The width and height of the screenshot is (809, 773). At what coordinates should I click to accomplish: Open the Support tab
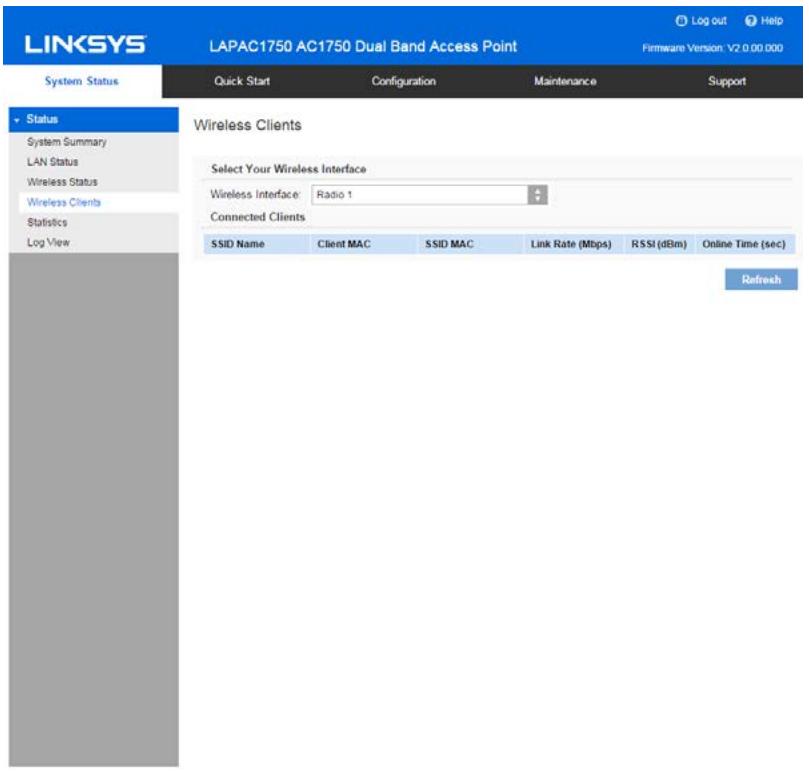pyautogui.click(x=726, y=81)
